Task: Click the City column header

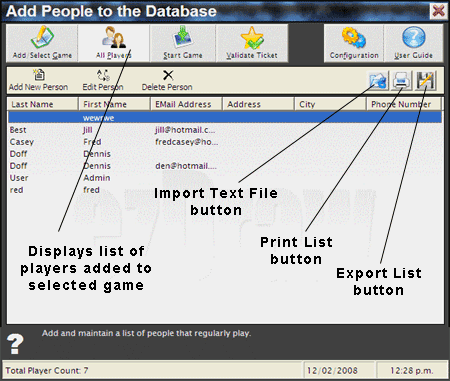Action: 330,104
